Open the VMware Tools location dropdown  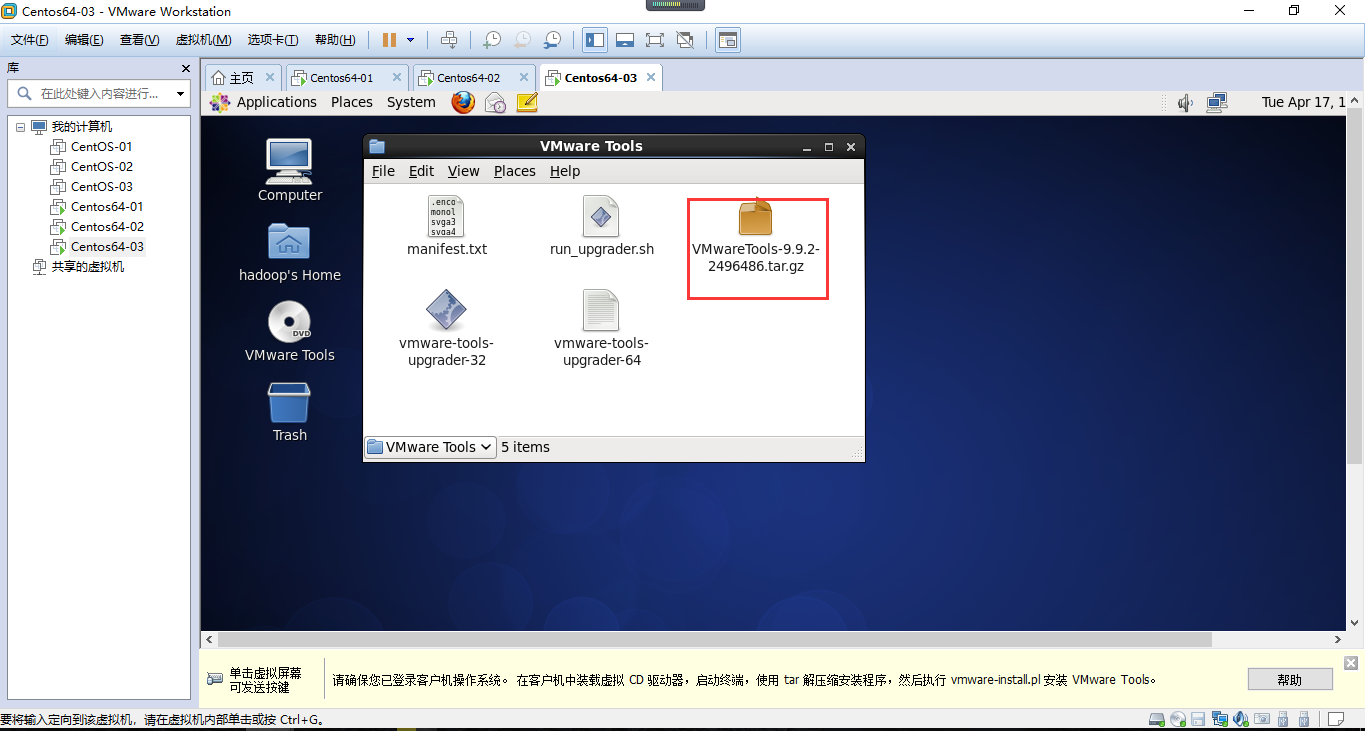430,447
